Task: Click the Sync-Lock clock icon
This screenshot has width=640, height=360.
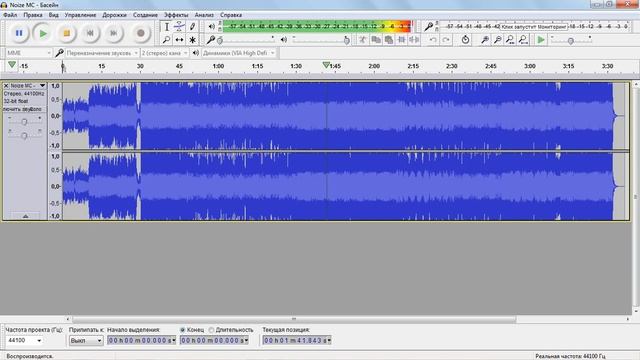Action: (x=465, y=40)
